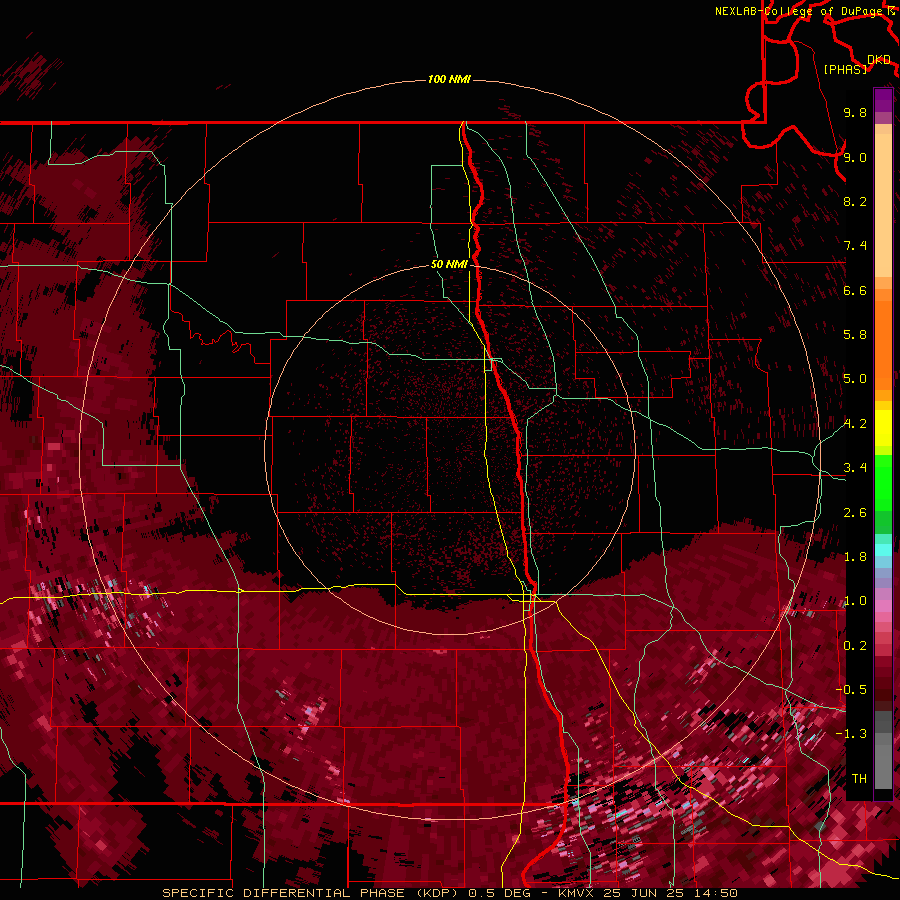900x900 pixels.
Task: Click the 7.4 value on the color scale
Action: tap(855, 246)
